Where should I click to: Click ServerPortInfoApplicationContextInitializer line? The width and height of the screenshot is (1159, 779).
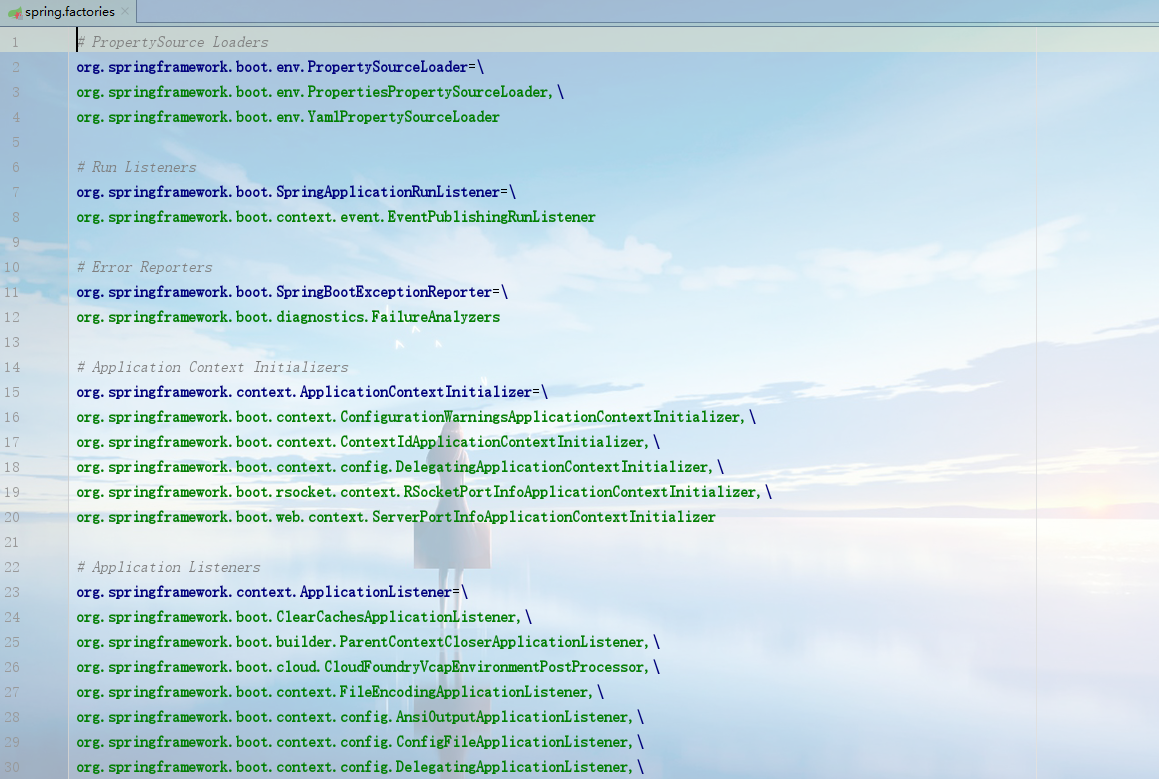pos(396,517)
